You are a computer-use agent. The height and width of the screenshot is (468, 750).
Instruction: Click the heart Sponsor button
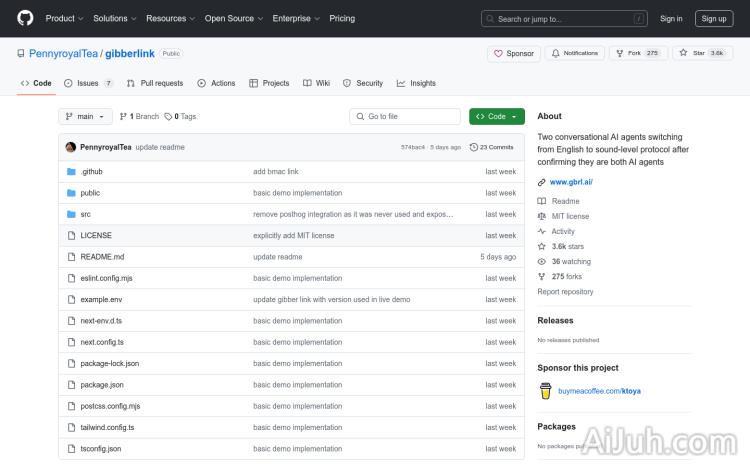coord(514,53)
